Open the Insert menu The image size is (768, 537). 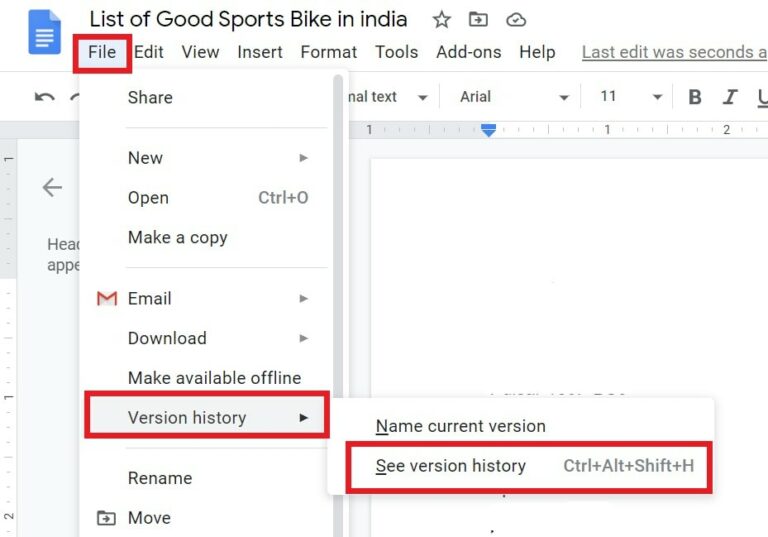(x=260, y=52)
